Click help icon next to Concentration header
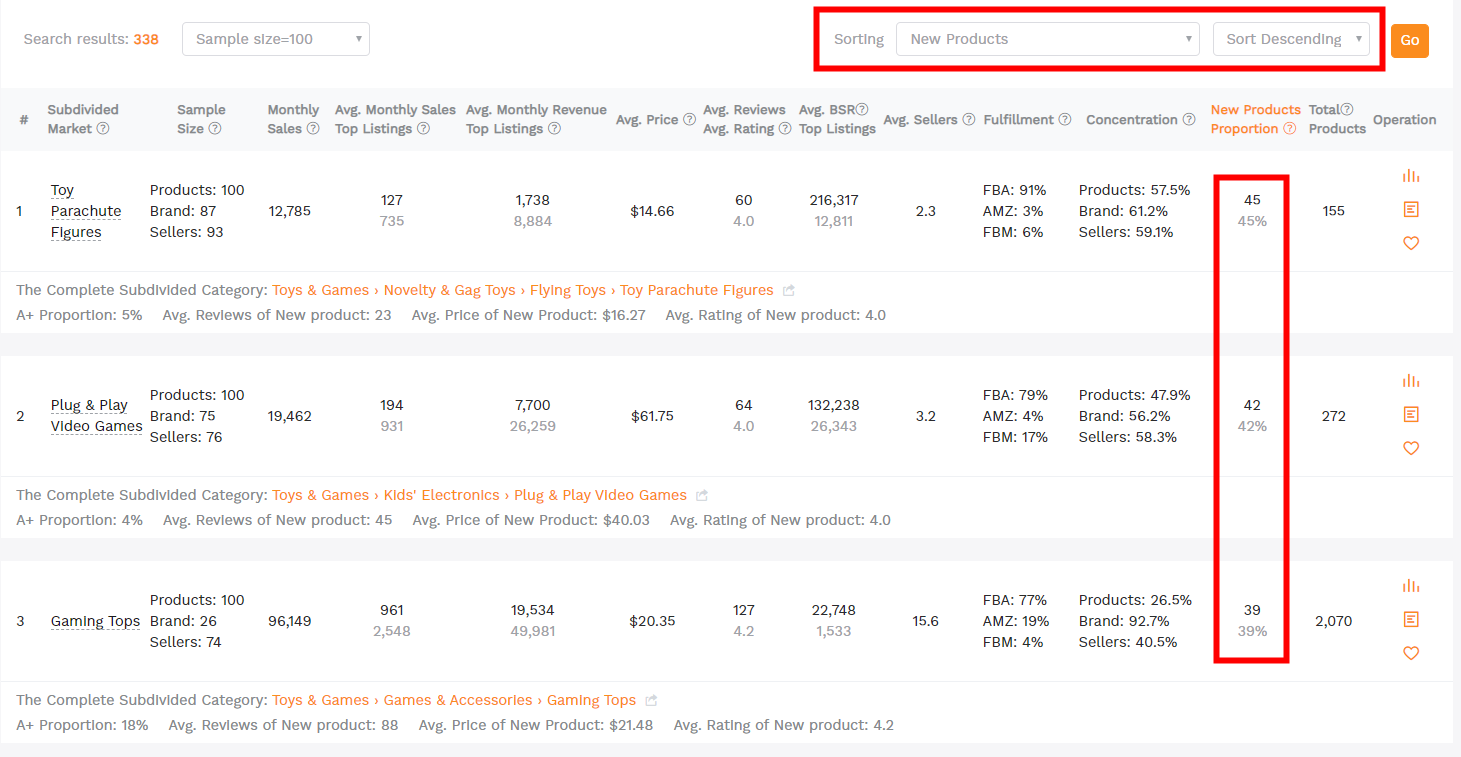The height and width of the screenshot is (757, 1461). 1188,120
